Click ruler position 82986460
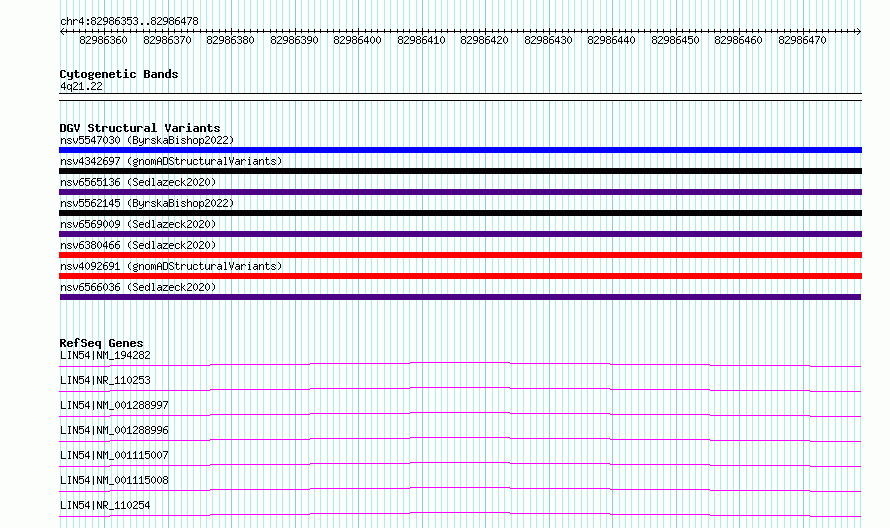This screenshot has width=890, height=528. tap(738, 40)
